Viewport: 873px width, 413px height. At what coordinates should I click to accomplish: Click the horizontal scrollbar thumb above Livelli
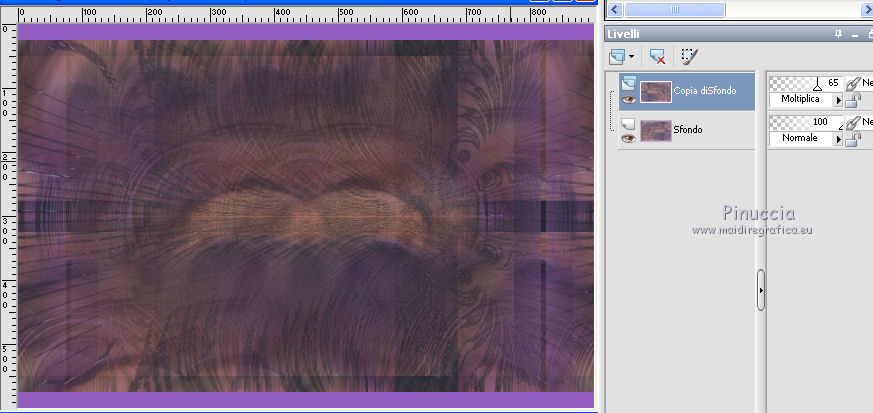click(675, 9)
